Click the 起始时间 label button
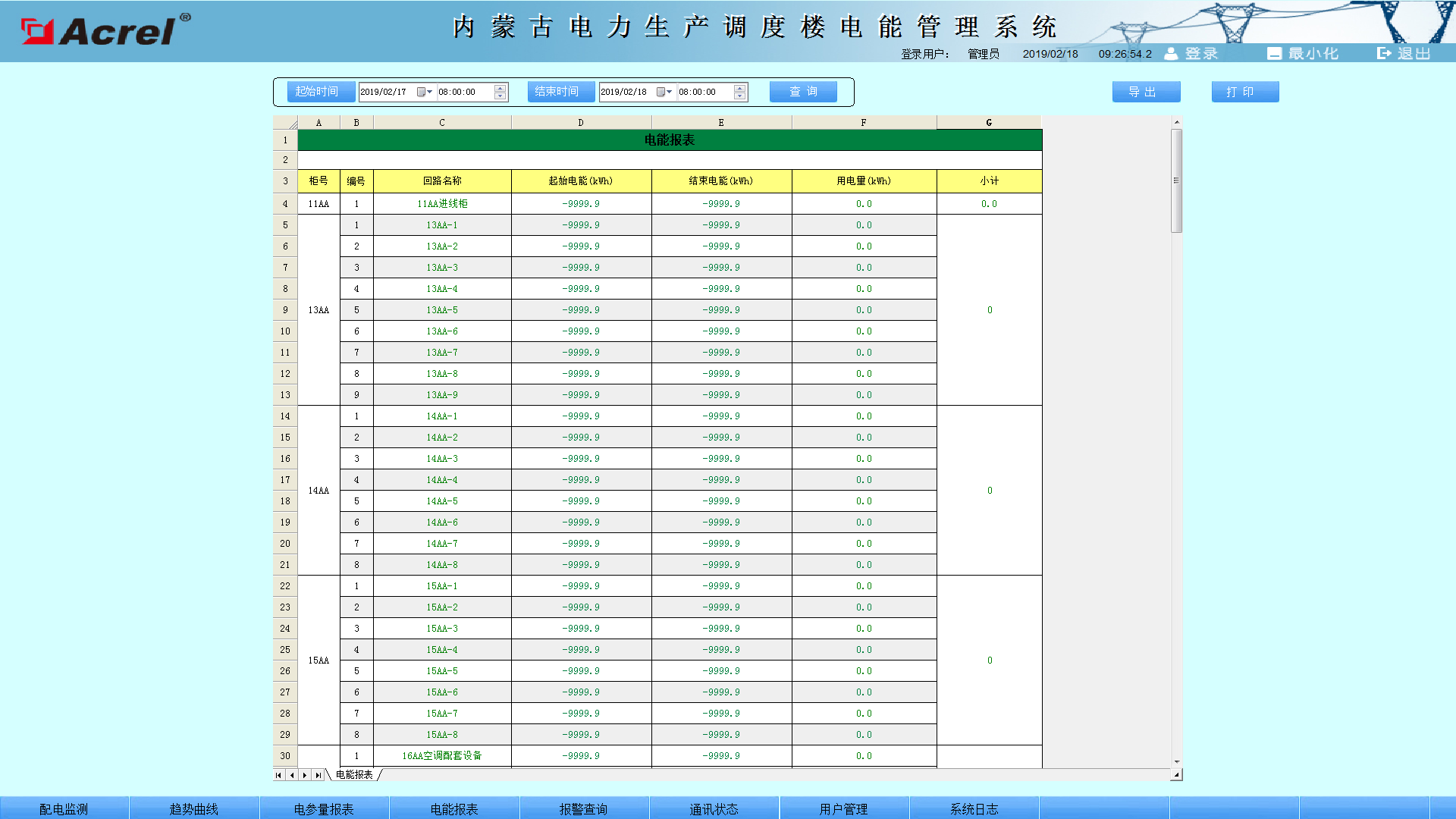Image resolution: width=1456 pixels, height=819 pixels. (x=321, y=92)
